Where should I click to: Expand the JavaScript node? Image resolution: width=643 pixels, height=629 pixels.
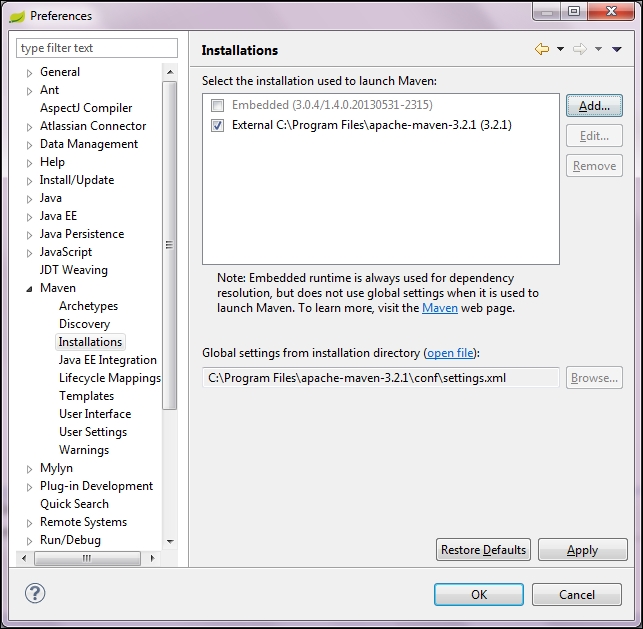pos(30,253)
